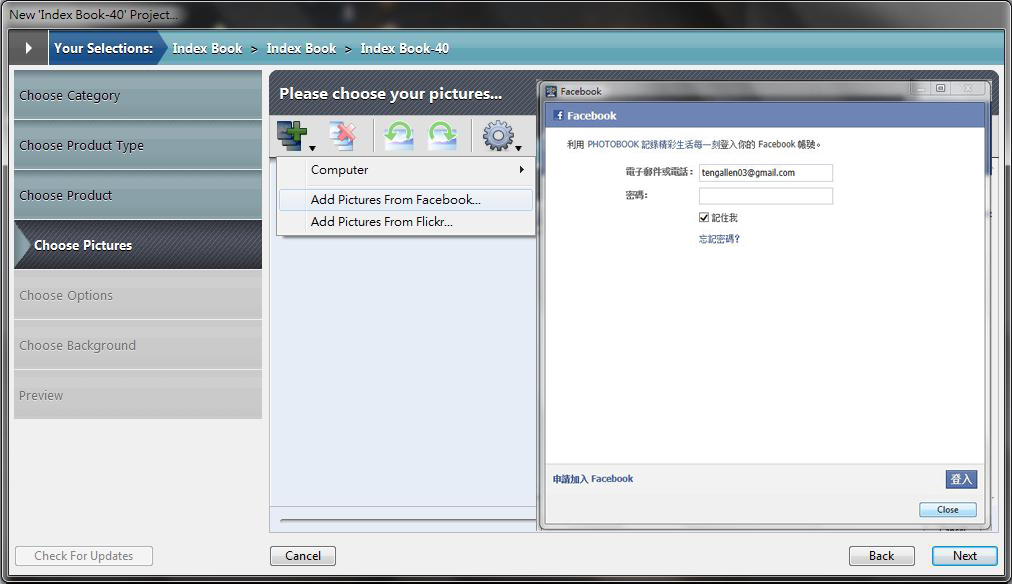The height and width of the screenshot is (584, 1012).
Task: Open the gear settings icon
Action: click(497, 135)
